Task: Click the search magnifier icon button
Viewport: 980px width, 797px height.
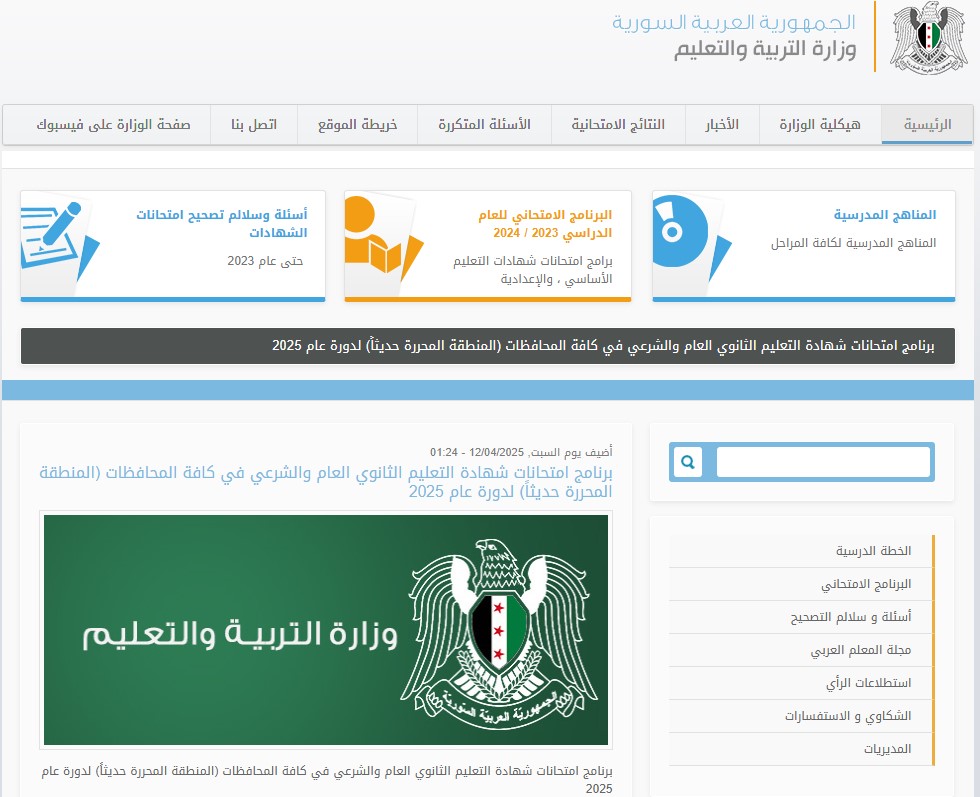Action: point(688,462)
